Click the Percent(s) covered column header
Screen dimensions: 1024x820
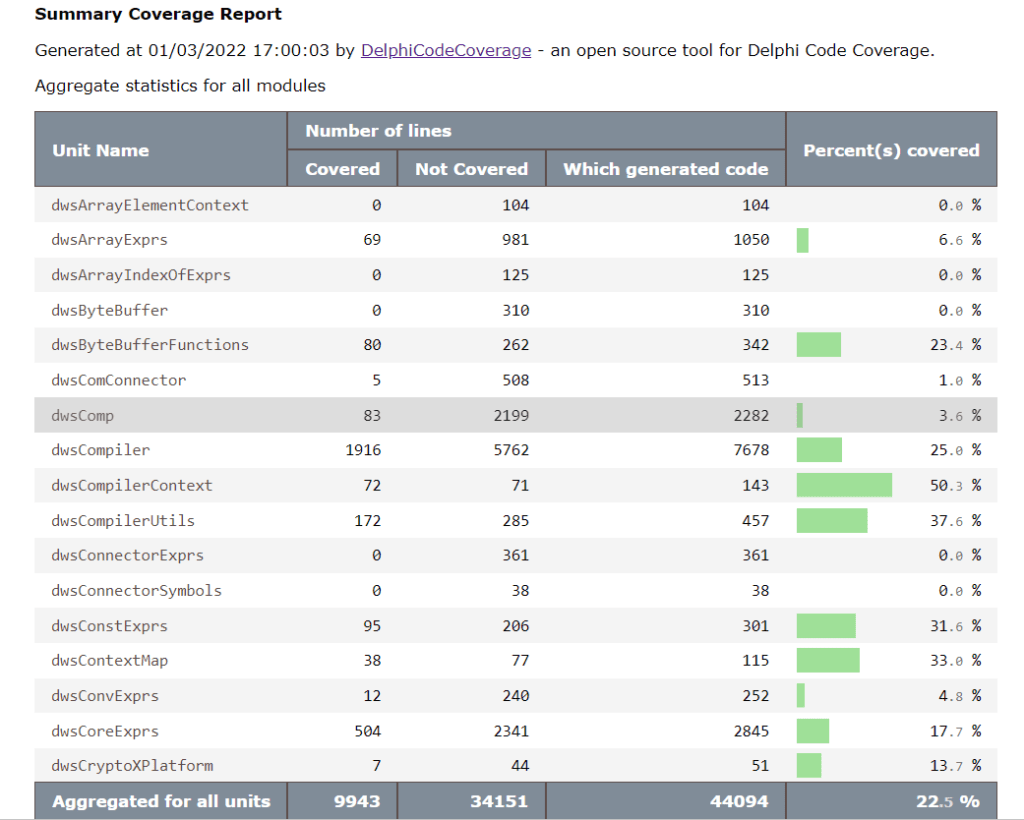coord(891,150)
